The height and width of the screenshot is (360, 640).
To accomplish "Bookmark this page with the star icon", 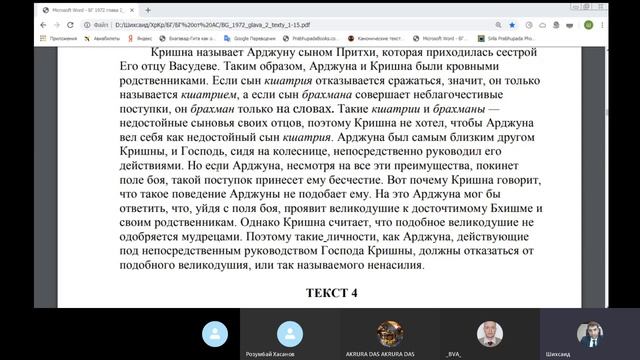I will (512, 25).
